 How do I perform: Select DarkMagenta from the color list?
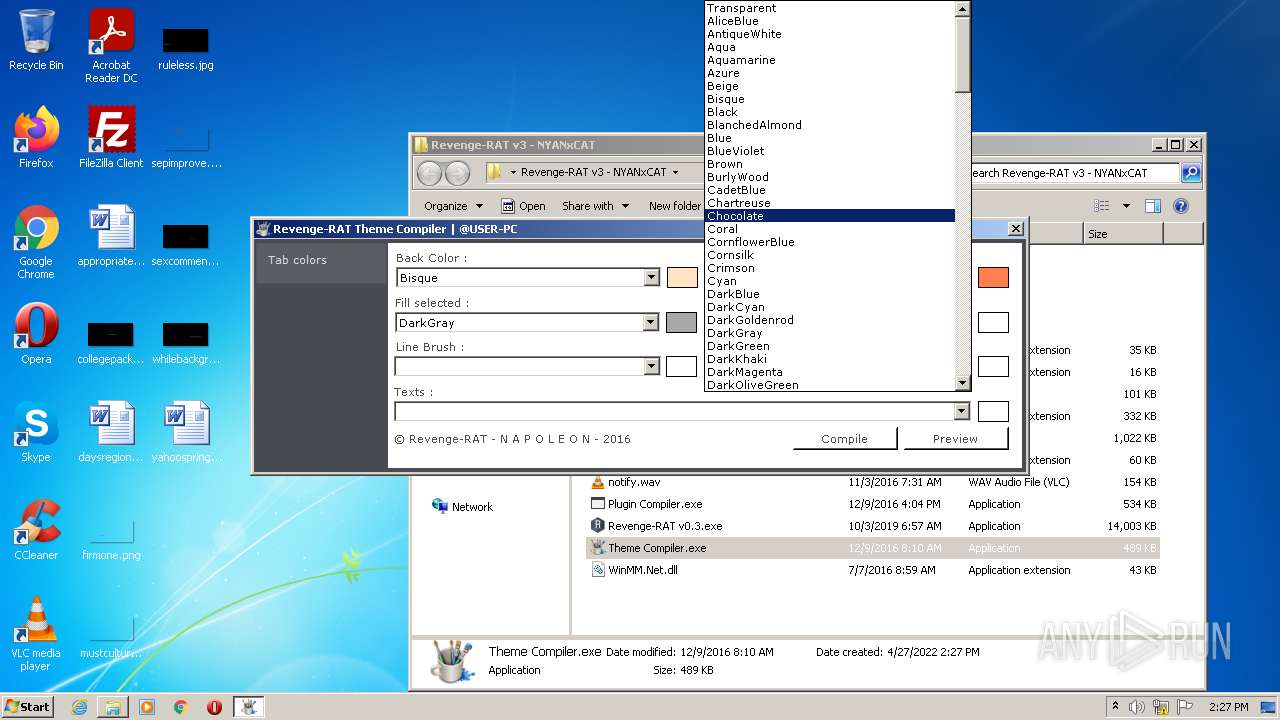[830, 372]
